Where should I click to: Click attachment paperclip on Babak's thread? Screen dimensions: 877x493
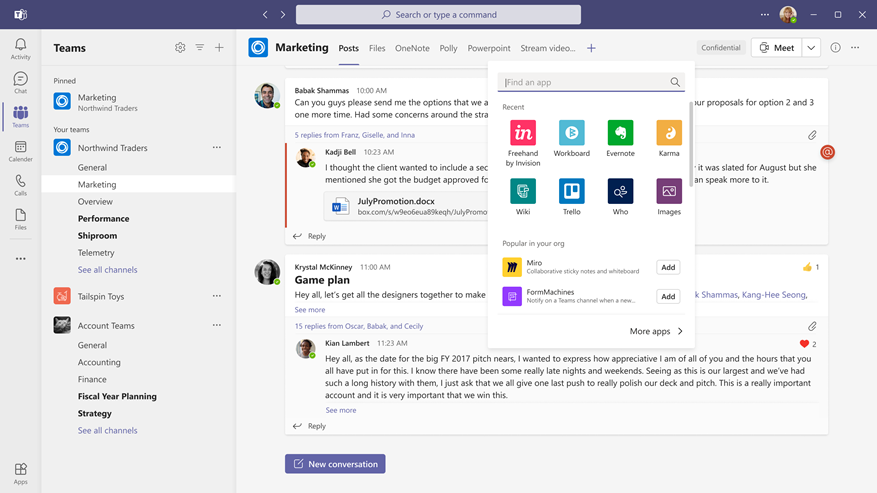click(812, 135)
